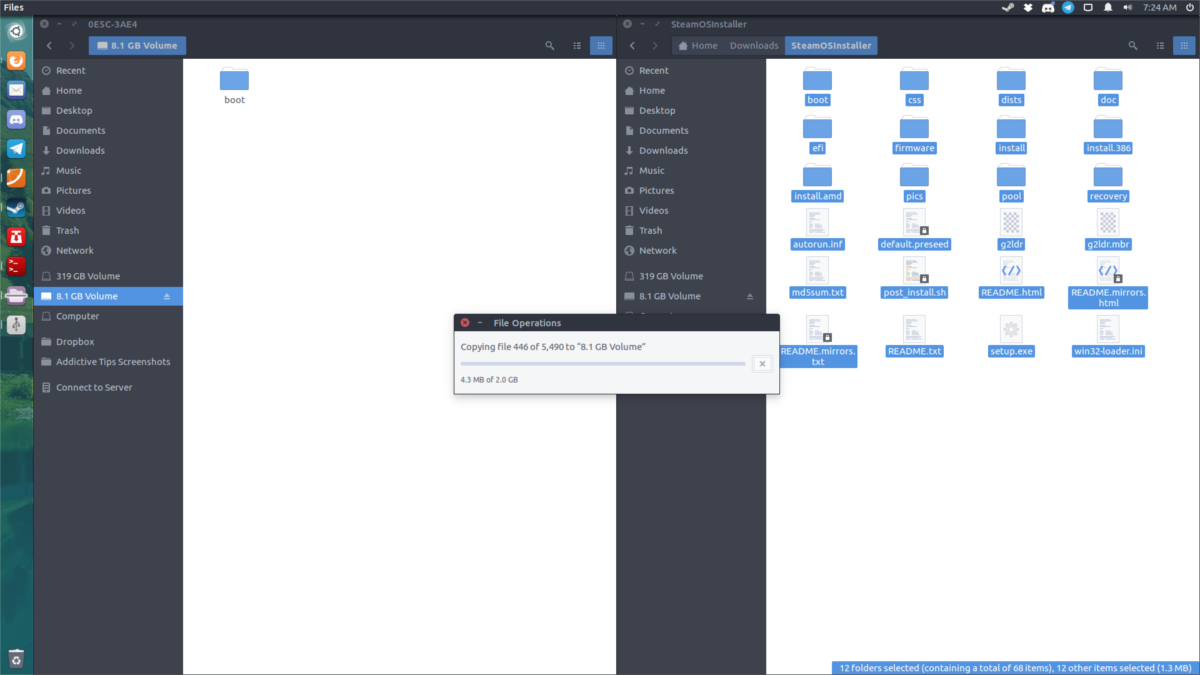This screenshot has width=1200, height=675.
Task: Open Pictures in the SteamOSInstaller sidebar
Action: (x=691, y=191)
